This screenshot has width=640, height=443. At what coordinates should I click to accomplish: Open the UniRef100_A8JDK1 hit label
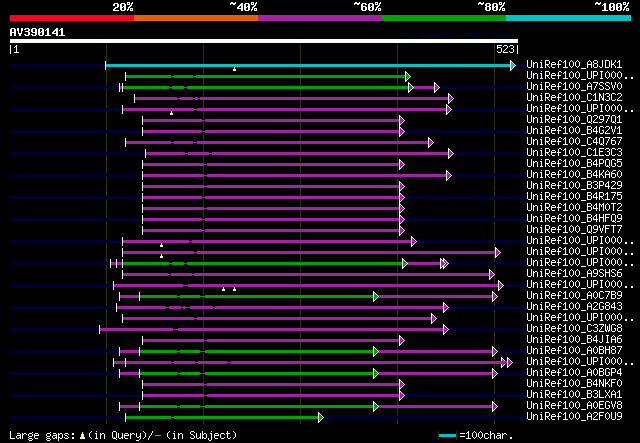click(x=574, y=64)
